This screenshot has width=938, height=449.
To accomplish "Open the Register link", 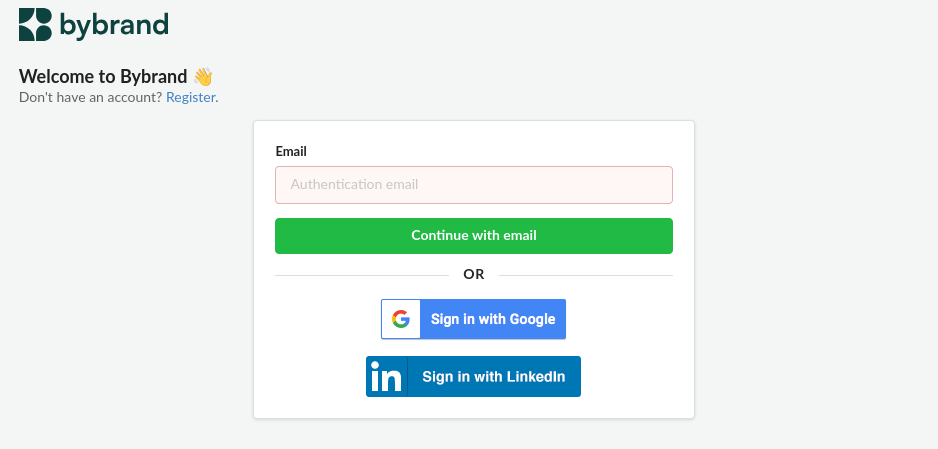I will point(190,97).
